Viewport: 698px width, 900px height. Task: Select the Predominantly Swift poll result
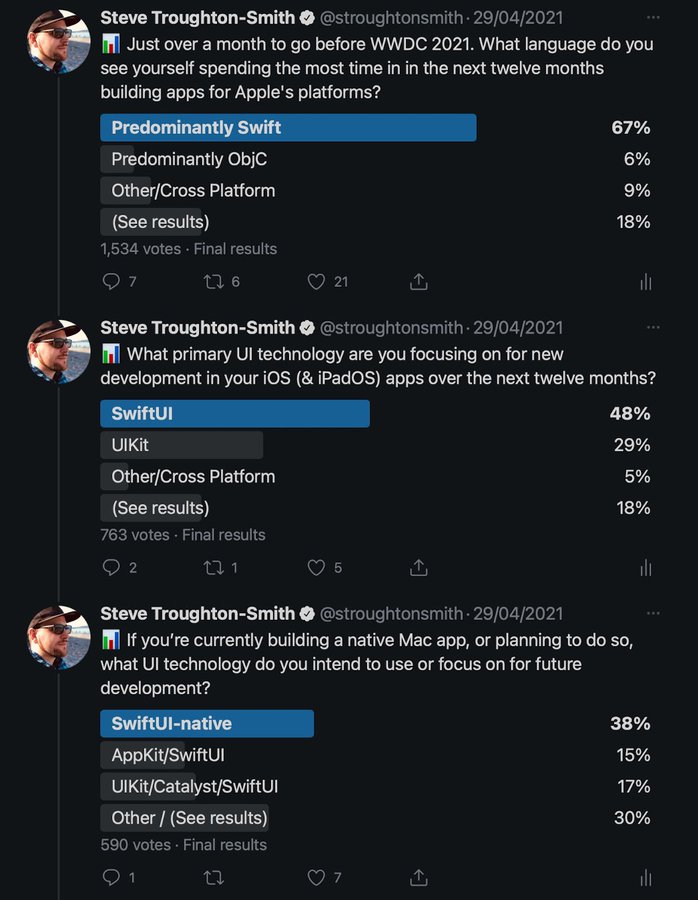pyautogui.click(x=288, y=128)
